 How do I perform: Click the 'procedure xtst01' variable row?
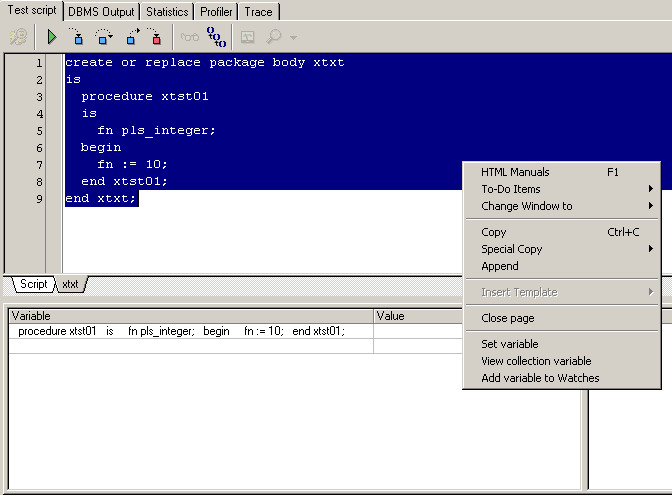(191, 331)
